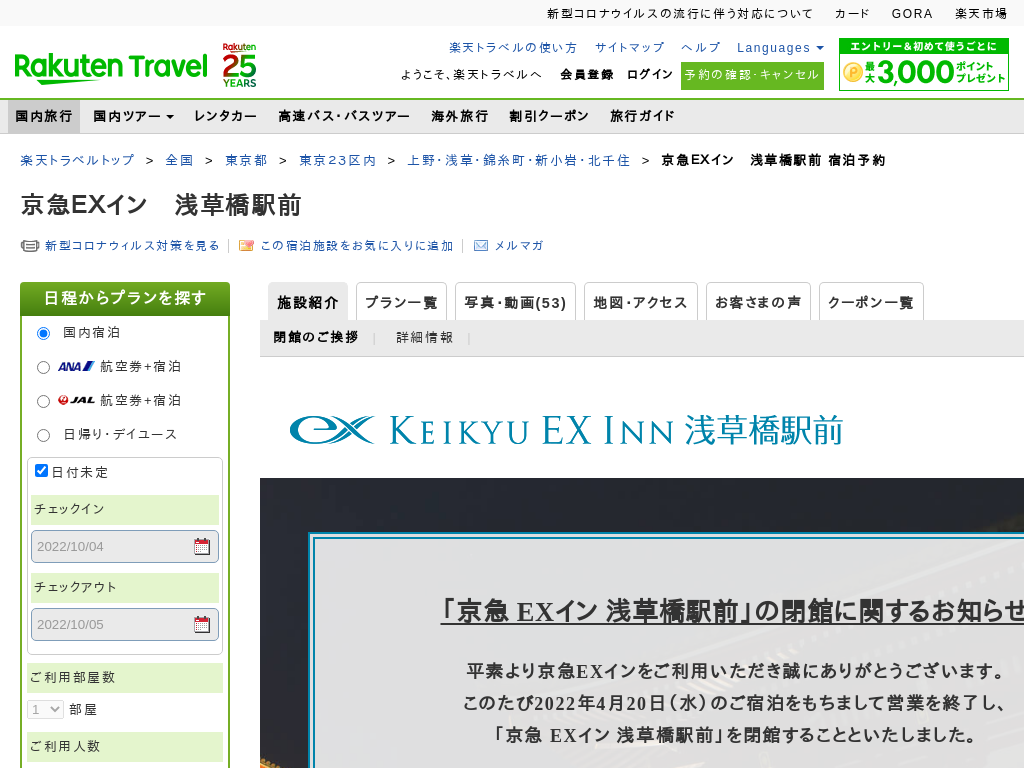This screenshot has height=768, width=1024.
Task: Switch to the クーポン一覧 tab
Action: (871, 302)
